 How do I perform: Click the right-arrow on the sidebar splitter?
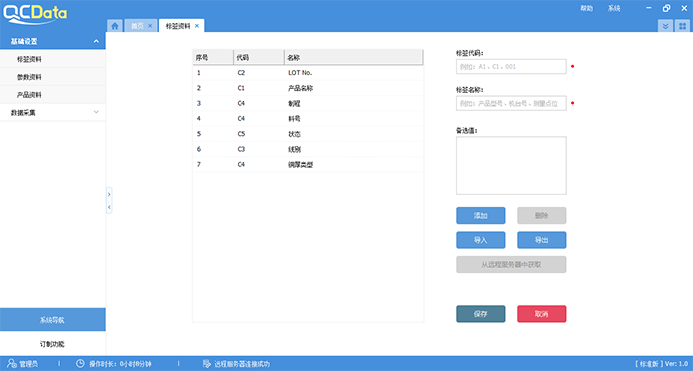(109, 195)
